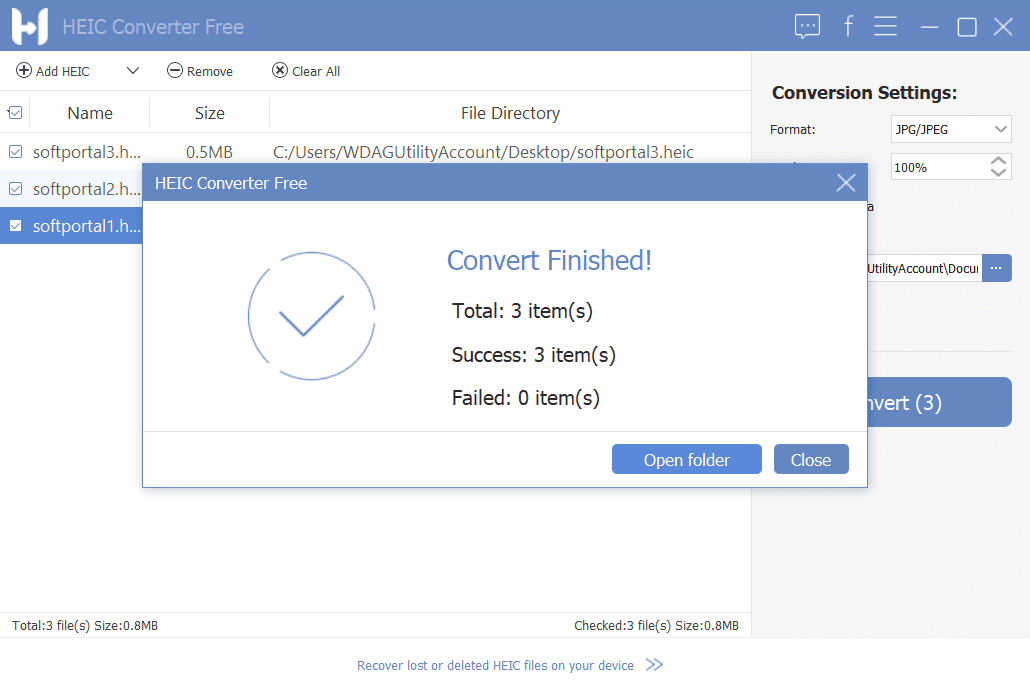Click the Total:3 file(s) status text
1030x693 pixels.
click(x=85, y=625)
